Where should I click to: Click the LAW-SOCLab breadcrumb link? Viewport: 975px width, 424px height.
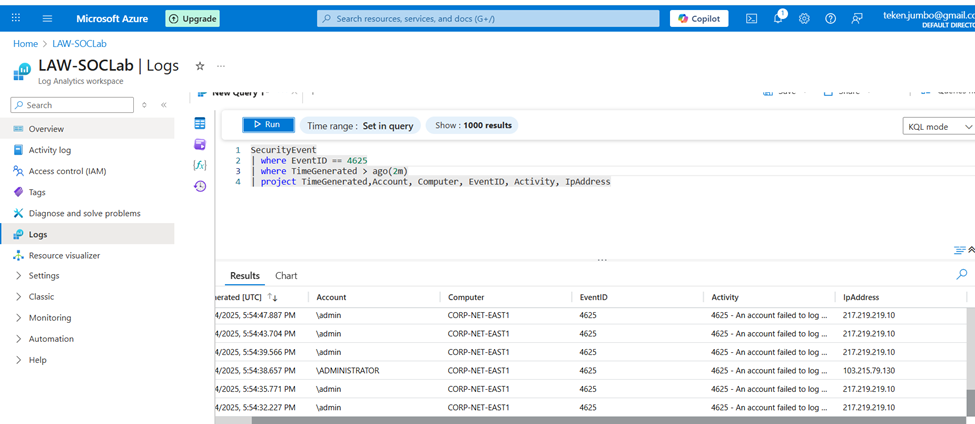[x=79, y=44]
